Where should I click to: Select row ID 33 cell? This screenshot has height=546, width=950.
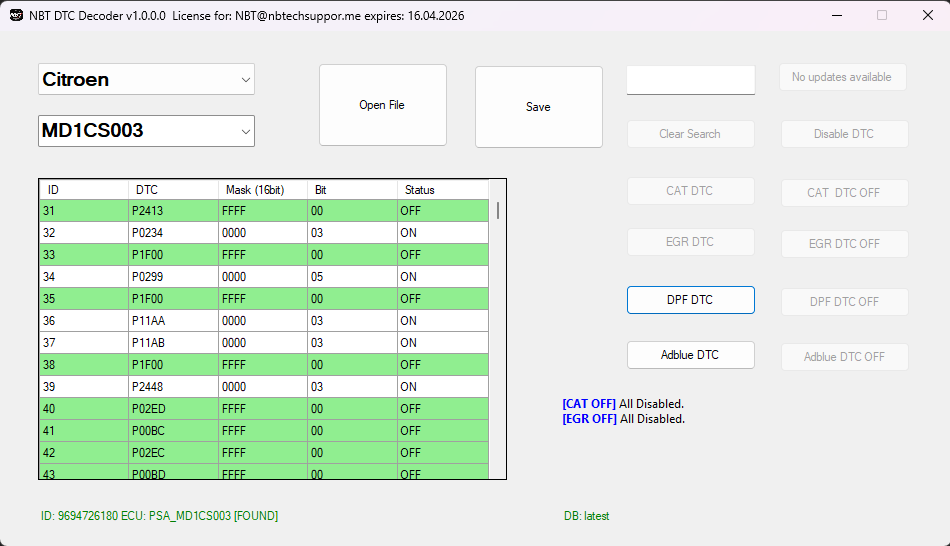pos(84,255)
